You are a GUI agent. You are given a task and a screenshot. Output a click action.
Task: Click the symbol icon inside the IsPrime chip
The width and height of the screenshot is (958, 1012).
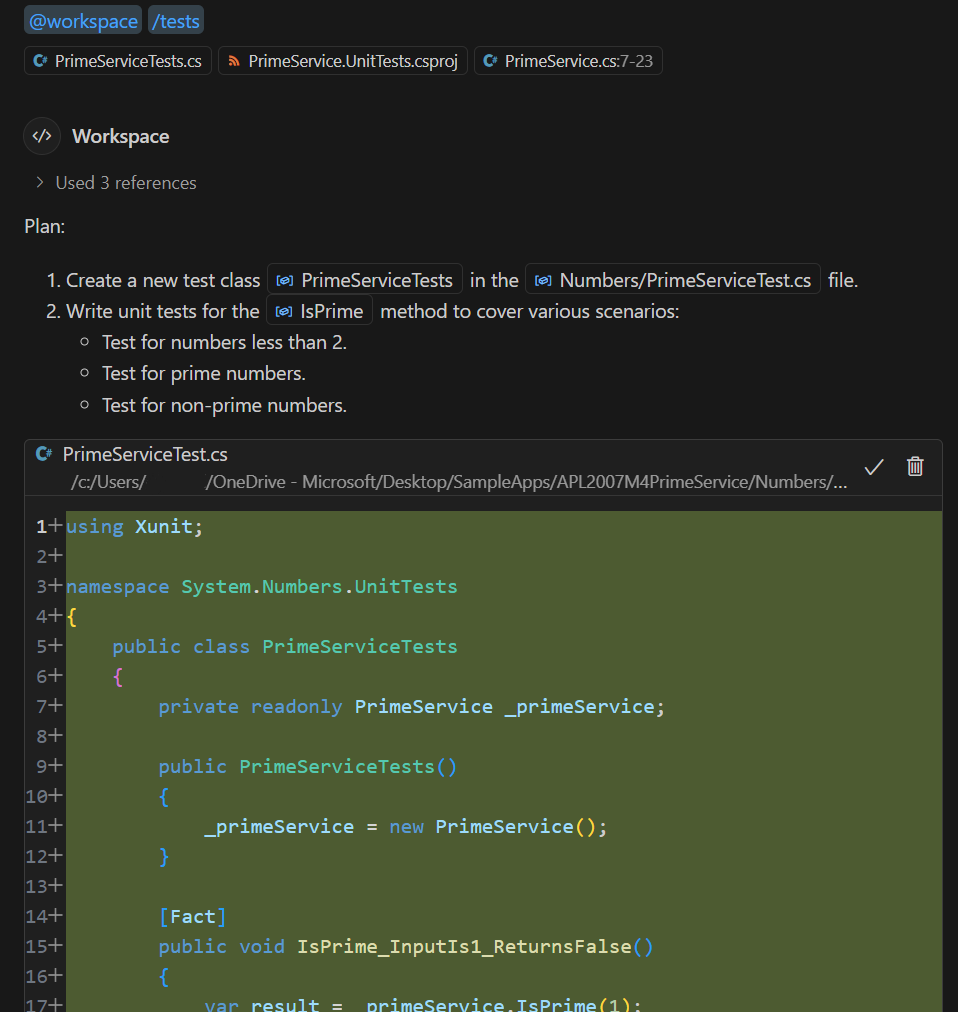(x=283, y=310)
